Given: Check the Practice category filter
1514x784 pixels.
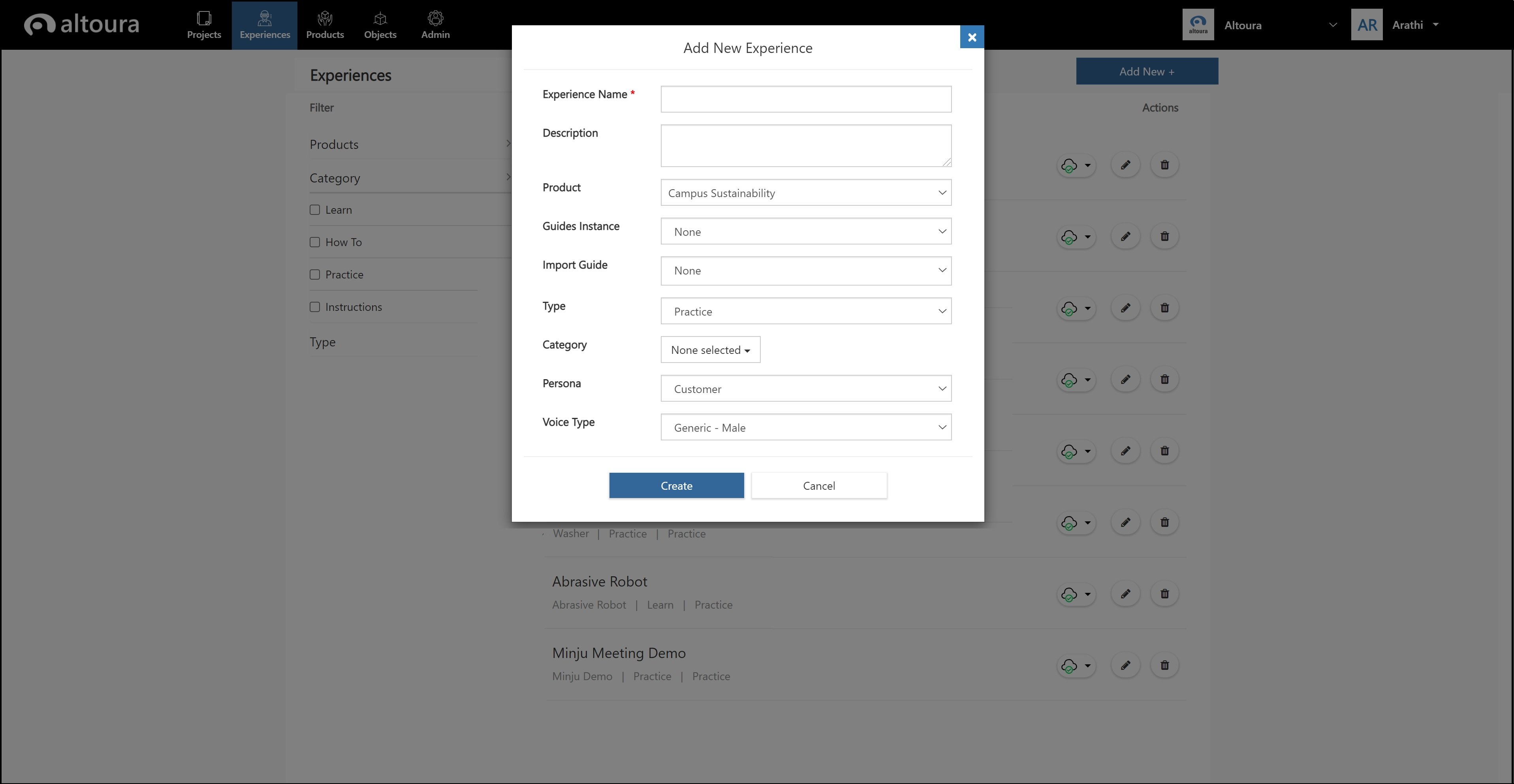Looking at the screenshot, I should (315, 274).
